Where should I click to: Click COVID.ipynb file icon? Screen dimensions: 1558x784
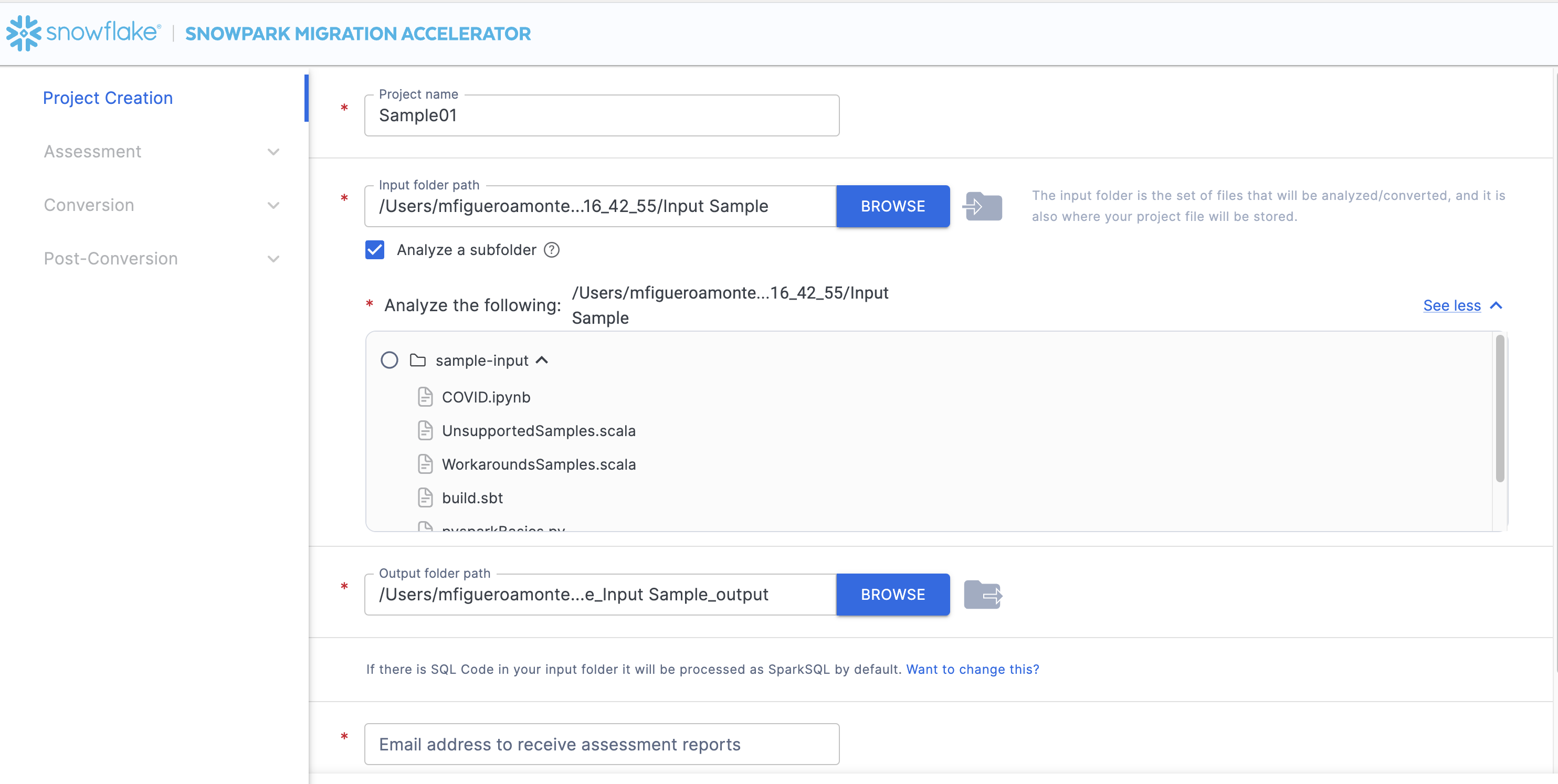[x=425, y=397]
